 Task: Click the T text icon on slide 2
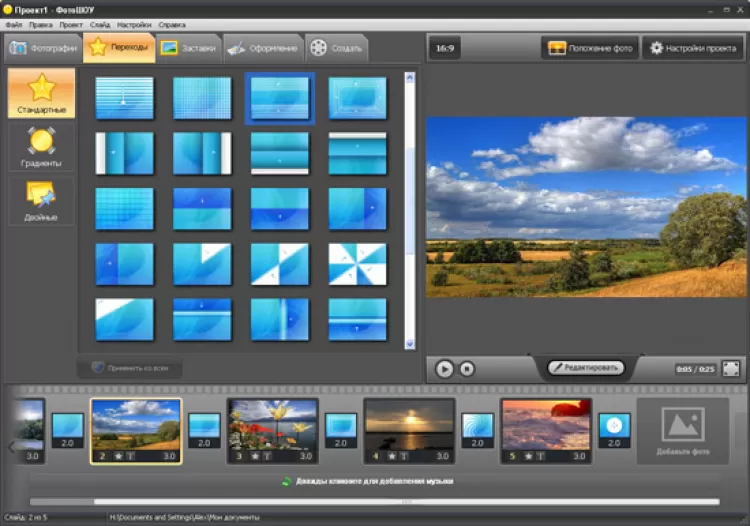pyautogui.click(x=131, y=456)
